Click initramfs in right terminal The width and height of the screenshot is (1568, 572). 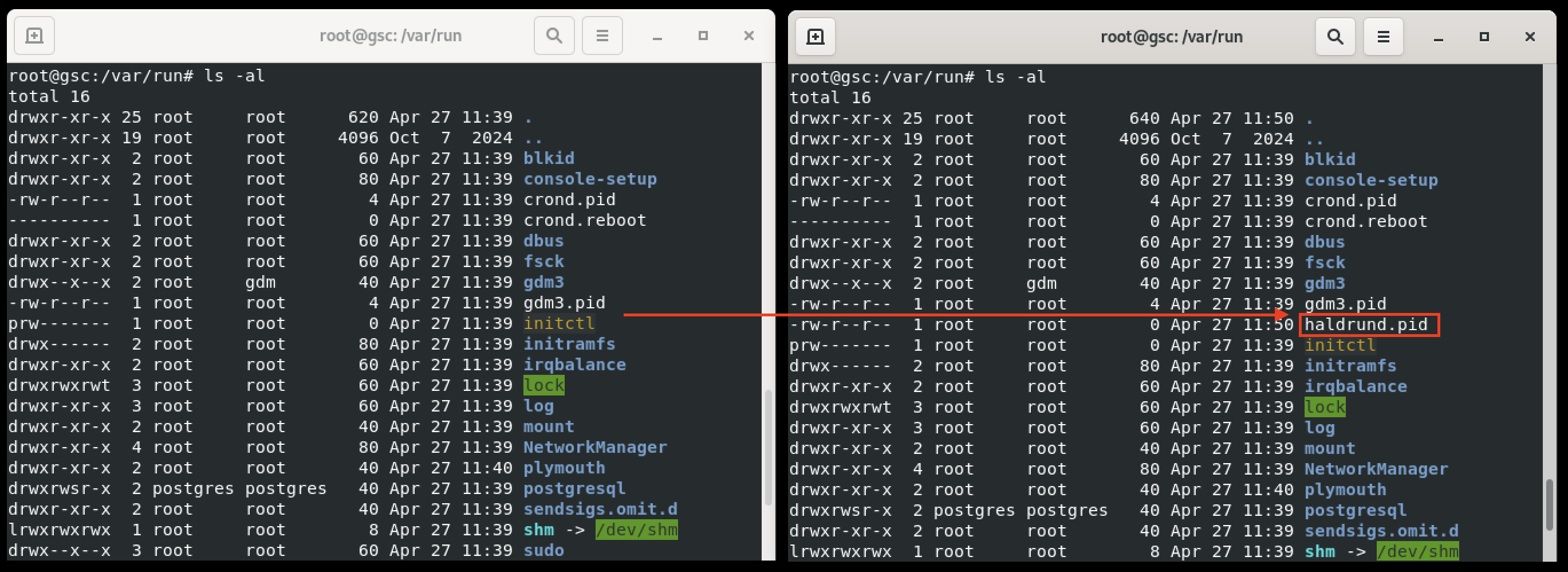tap(1350, 366)
